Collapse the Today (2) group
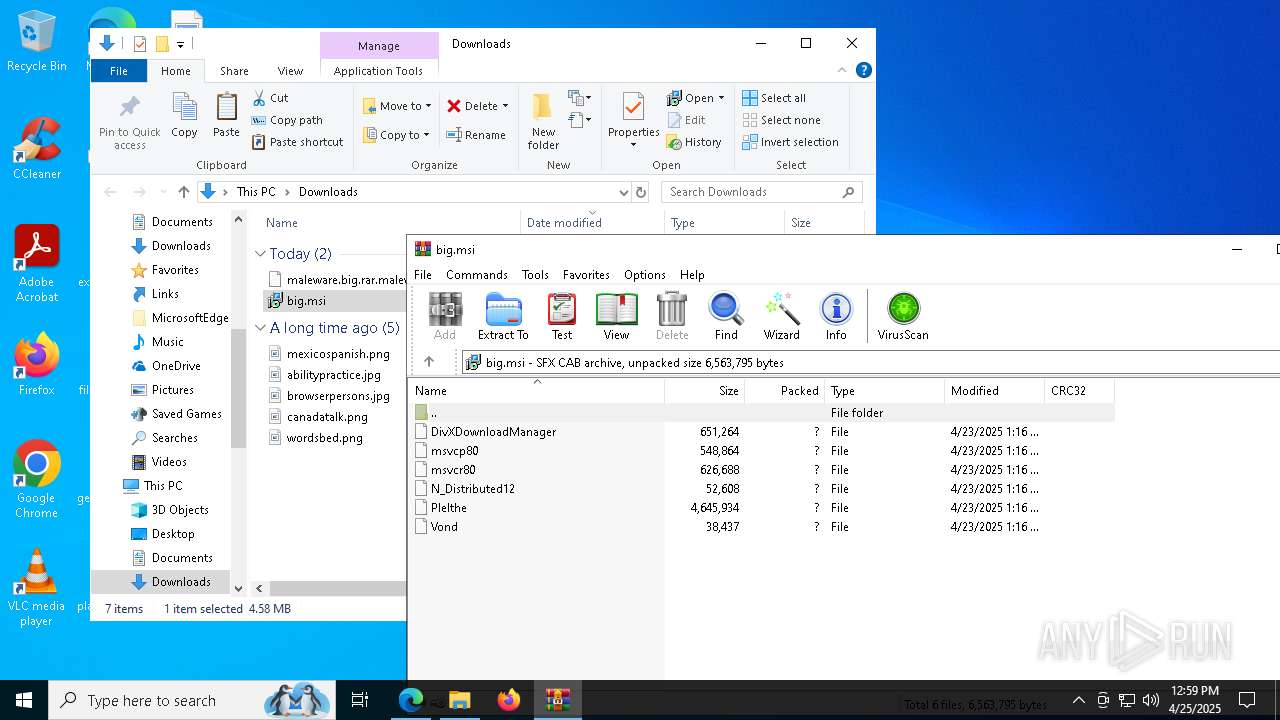Image resolution: width=1280 pixels, height=720 pixels. click(x=260, y=254)
